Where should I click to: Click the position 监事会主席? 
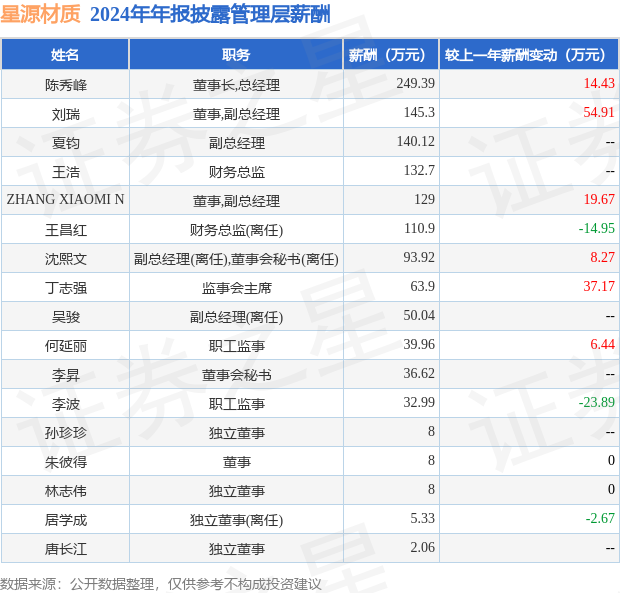236,288
